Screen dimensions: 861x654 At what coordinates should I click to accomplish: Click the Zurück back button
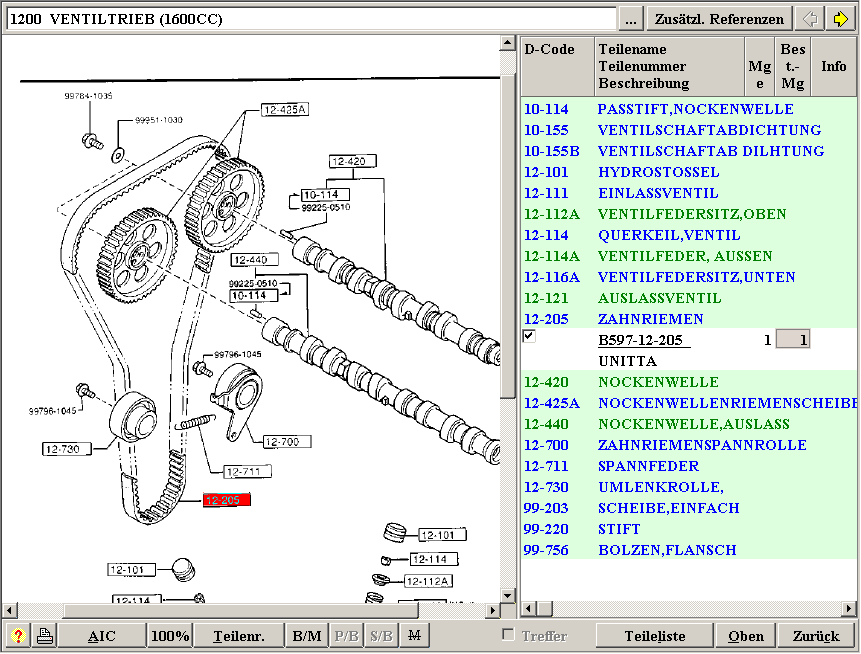click(815, 636)
